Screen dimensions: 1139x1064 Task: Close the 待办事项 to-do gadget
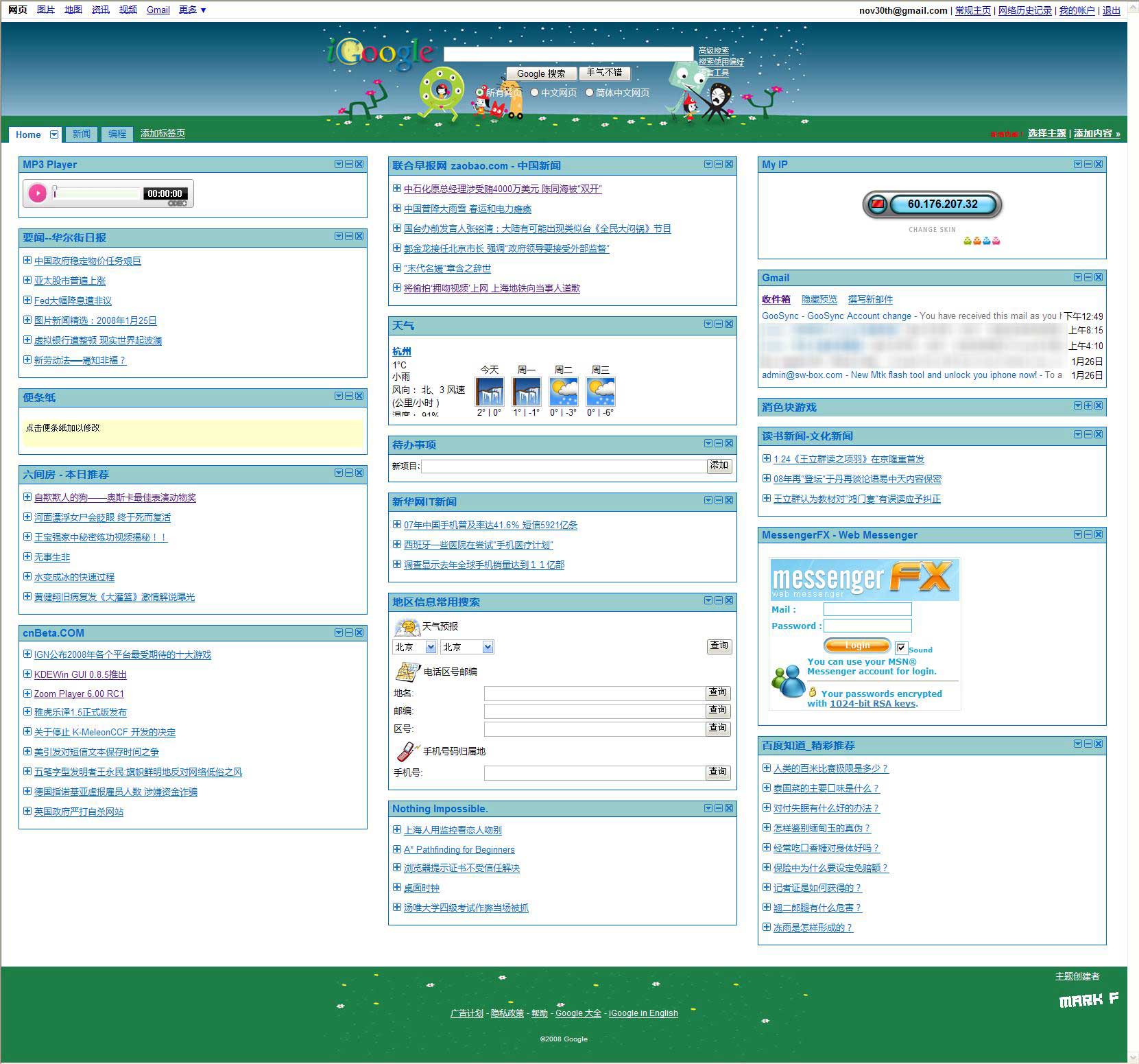[729, 443]
